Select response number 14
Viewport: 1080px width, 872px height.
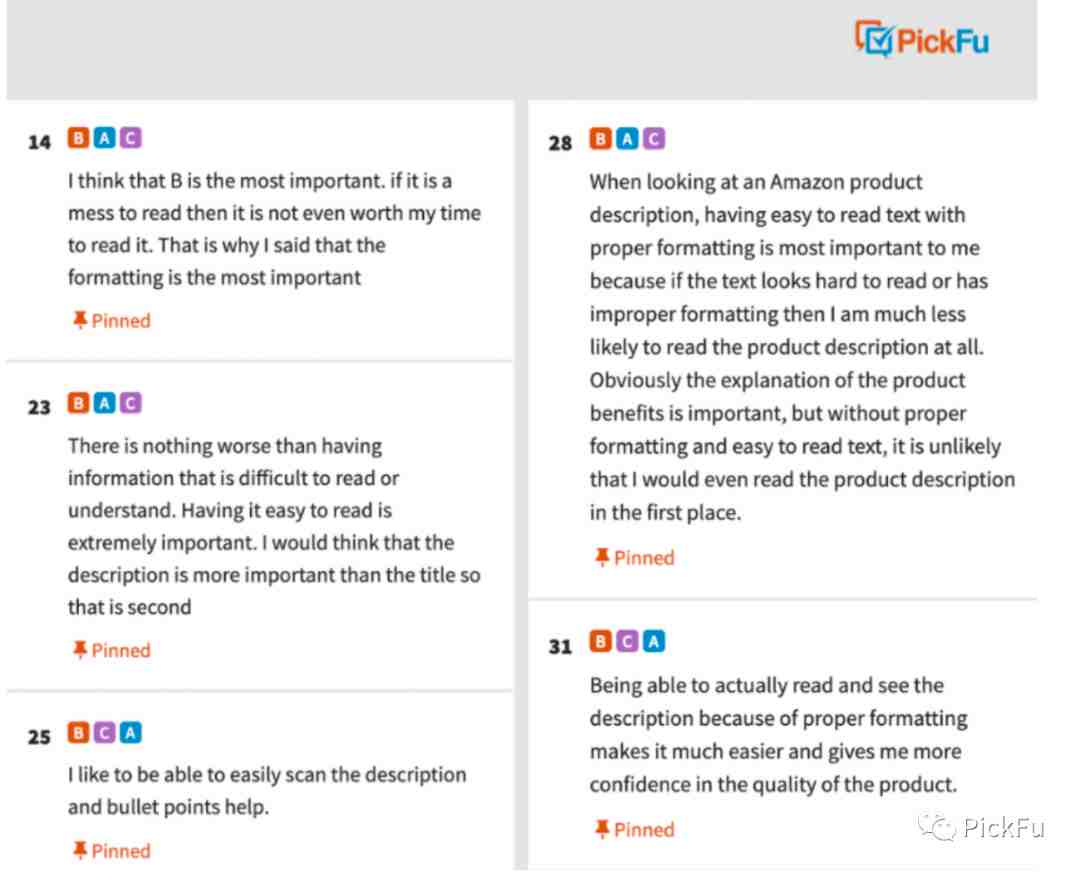(x=39, y=142)
